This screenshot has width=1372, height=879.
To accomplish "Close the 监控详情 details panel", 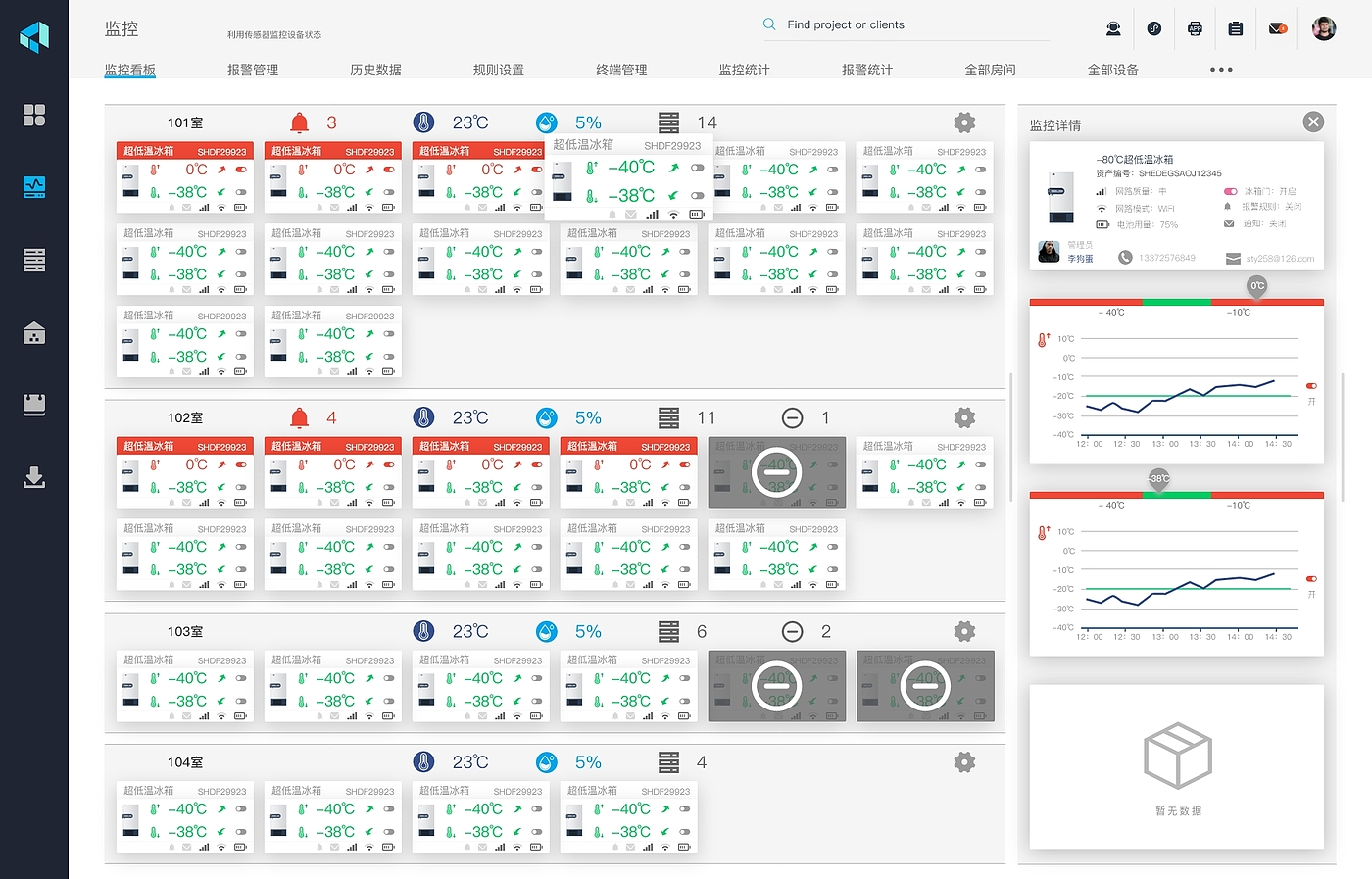I will coord(1313,122).
